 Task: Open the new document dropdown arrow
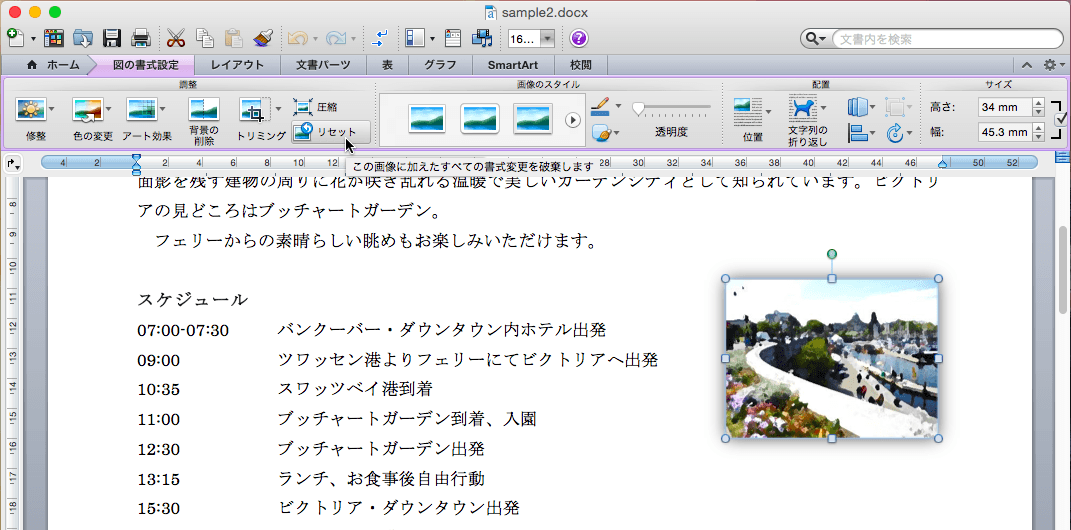pyautogui.click(x=33, y=39)
